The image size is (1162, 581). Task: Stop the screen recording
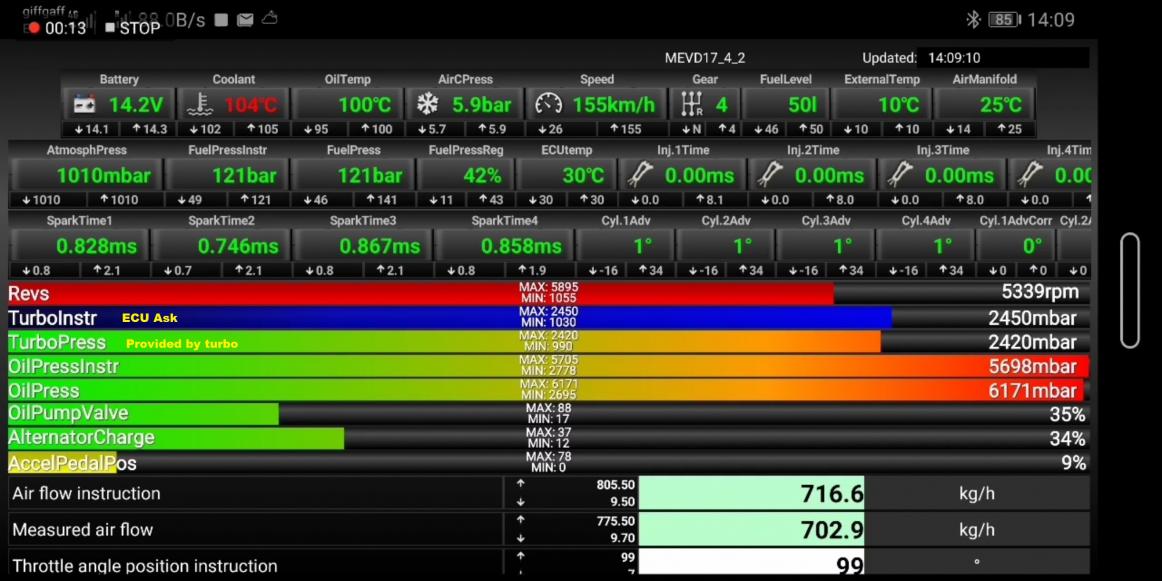tap(132, 28)
